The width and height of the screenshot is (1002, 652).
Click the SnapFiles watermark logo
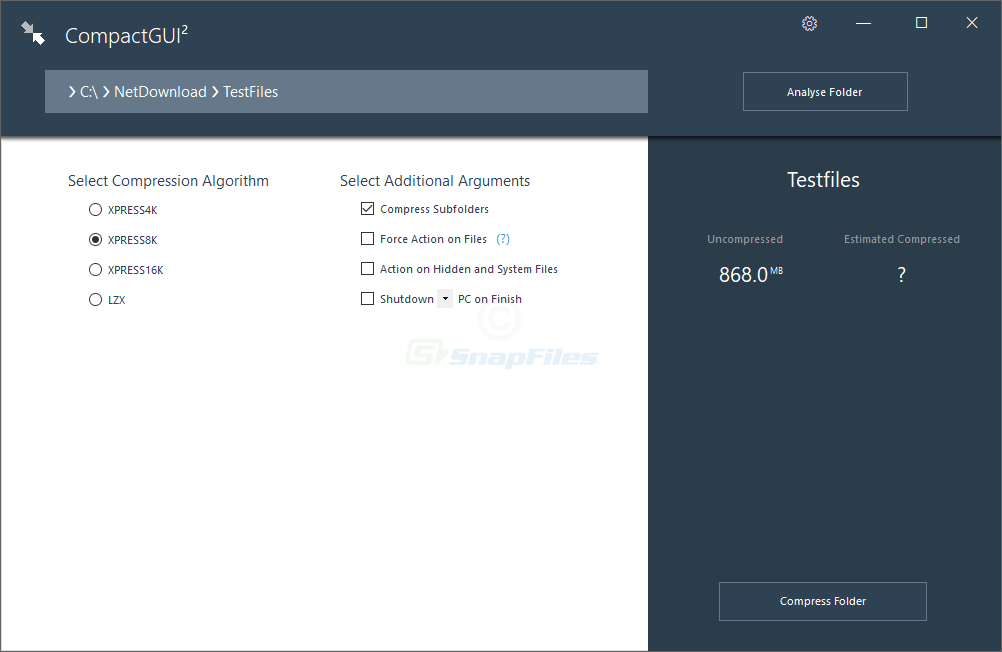pos(500,354)
